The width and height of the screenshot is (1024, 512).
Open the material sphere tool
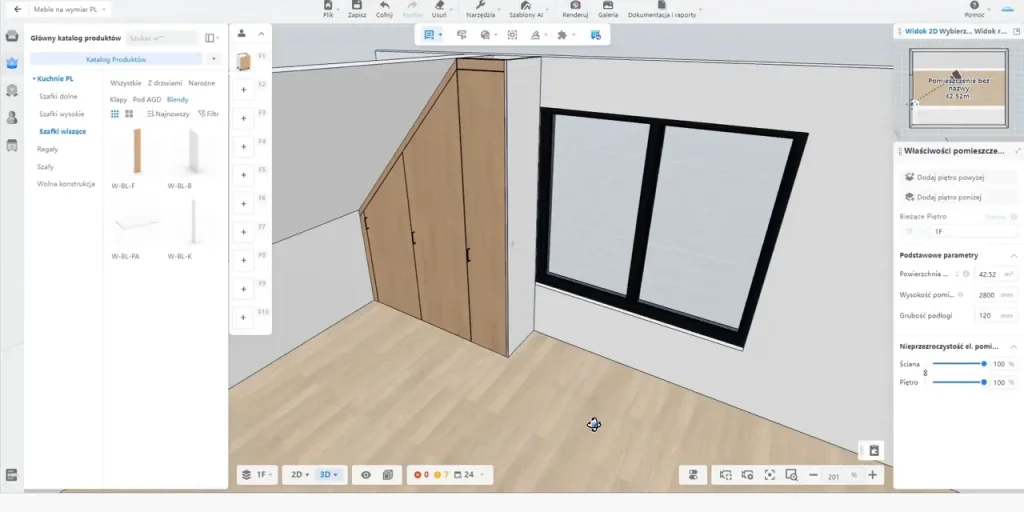485,35
